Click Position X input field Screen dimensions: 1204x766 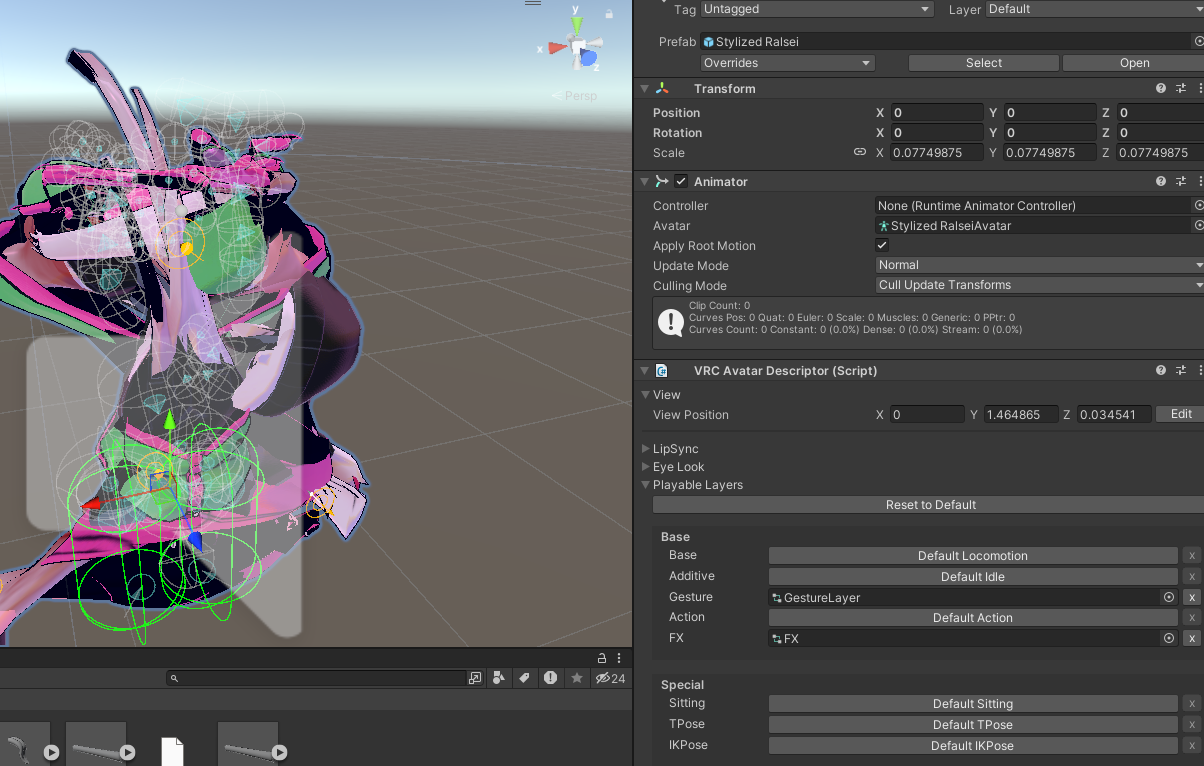coord(937,113)
